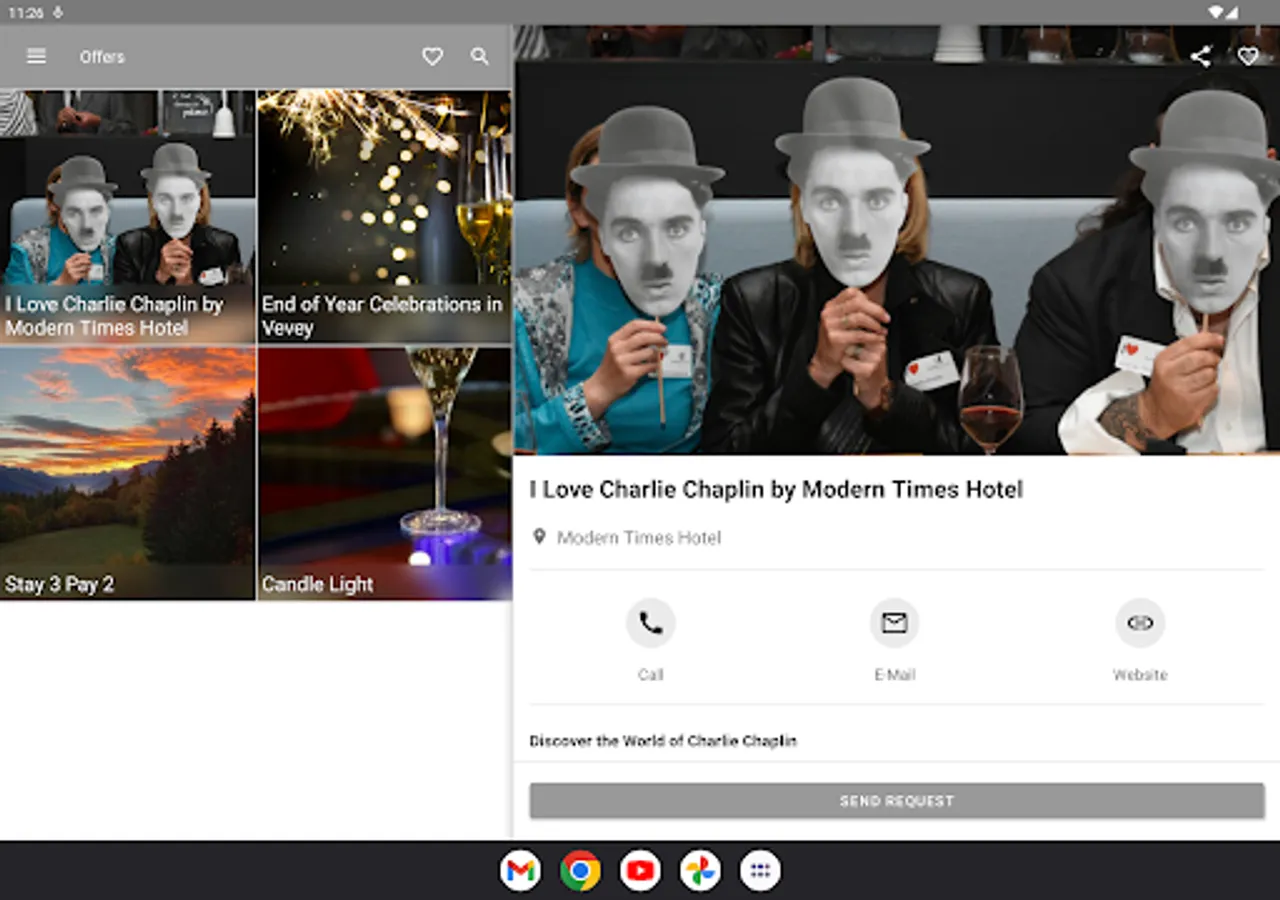Tap the Call phone icon
The width and height of the screenshot is (1280, 900).
pyautogui.click(x=651, y=623)
